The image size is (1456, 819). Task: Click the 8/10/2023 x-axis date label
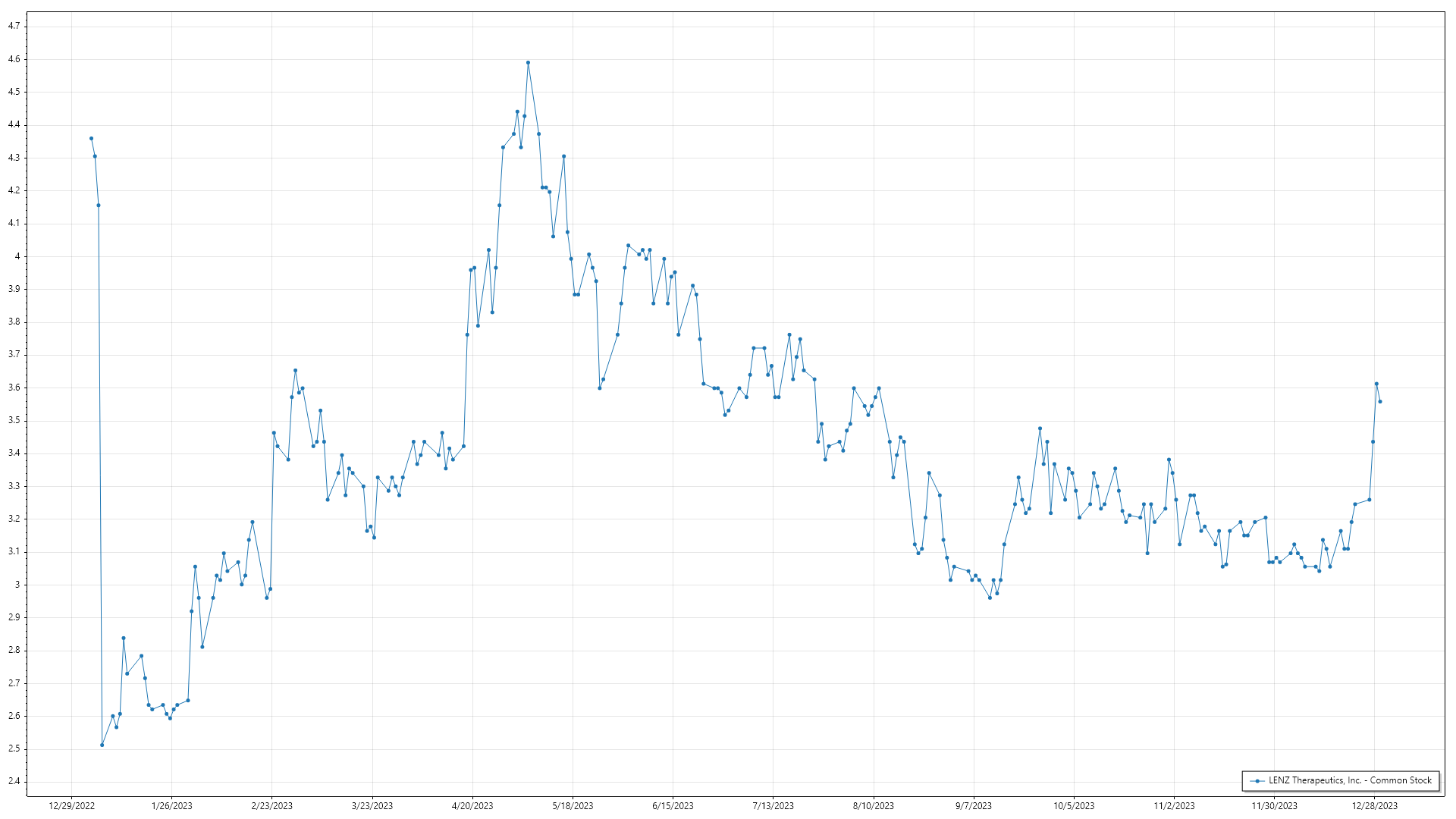point(873,806)
